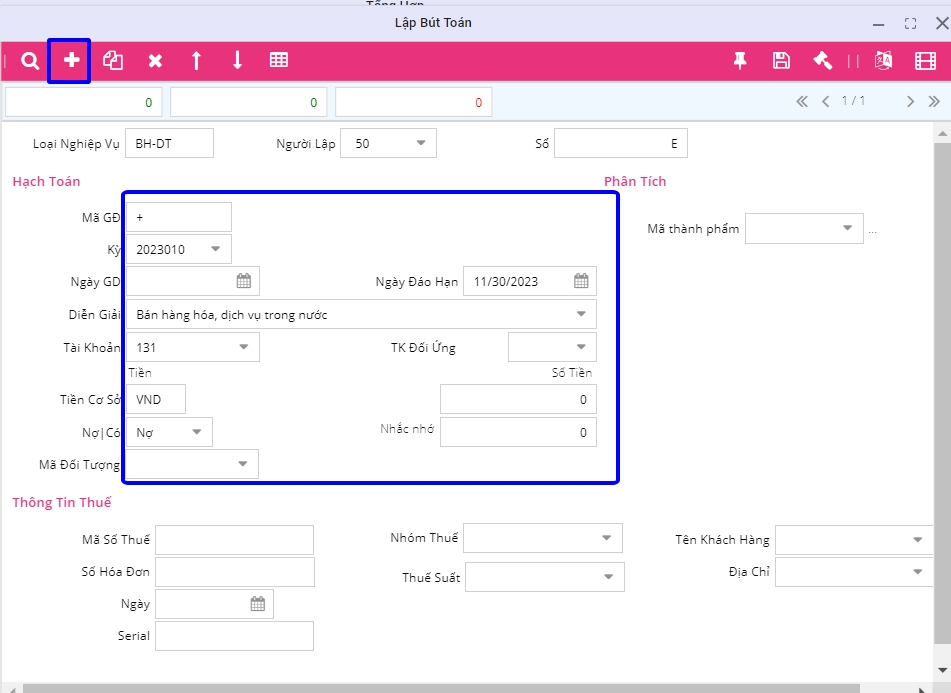Pin the window using pushpin icon
Viewport: 951px width, 693px height.
(740, 61)
